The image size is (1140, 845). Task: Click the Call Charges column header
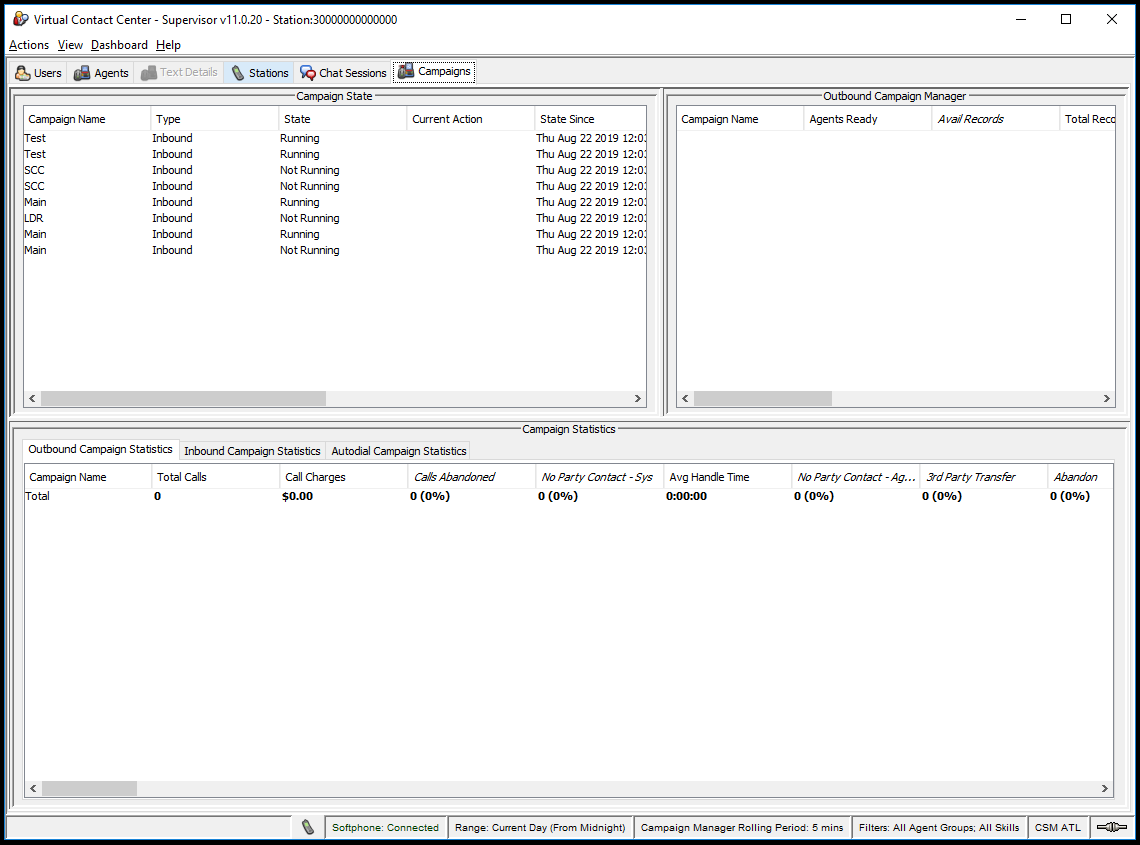coord(344,477)
